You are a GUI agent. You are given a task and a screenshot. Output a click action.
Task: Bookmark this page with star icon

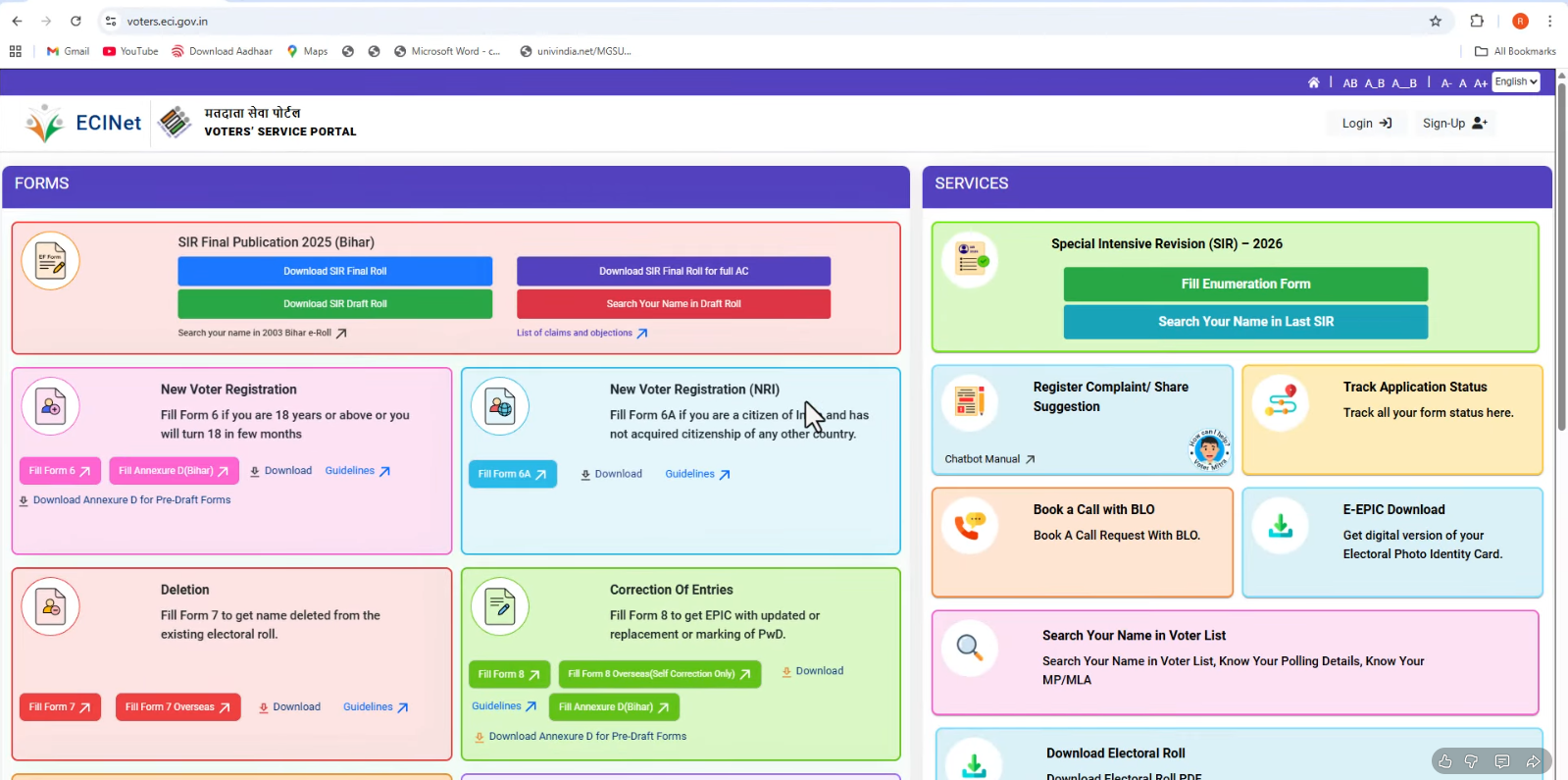[x=1436, y=21]
